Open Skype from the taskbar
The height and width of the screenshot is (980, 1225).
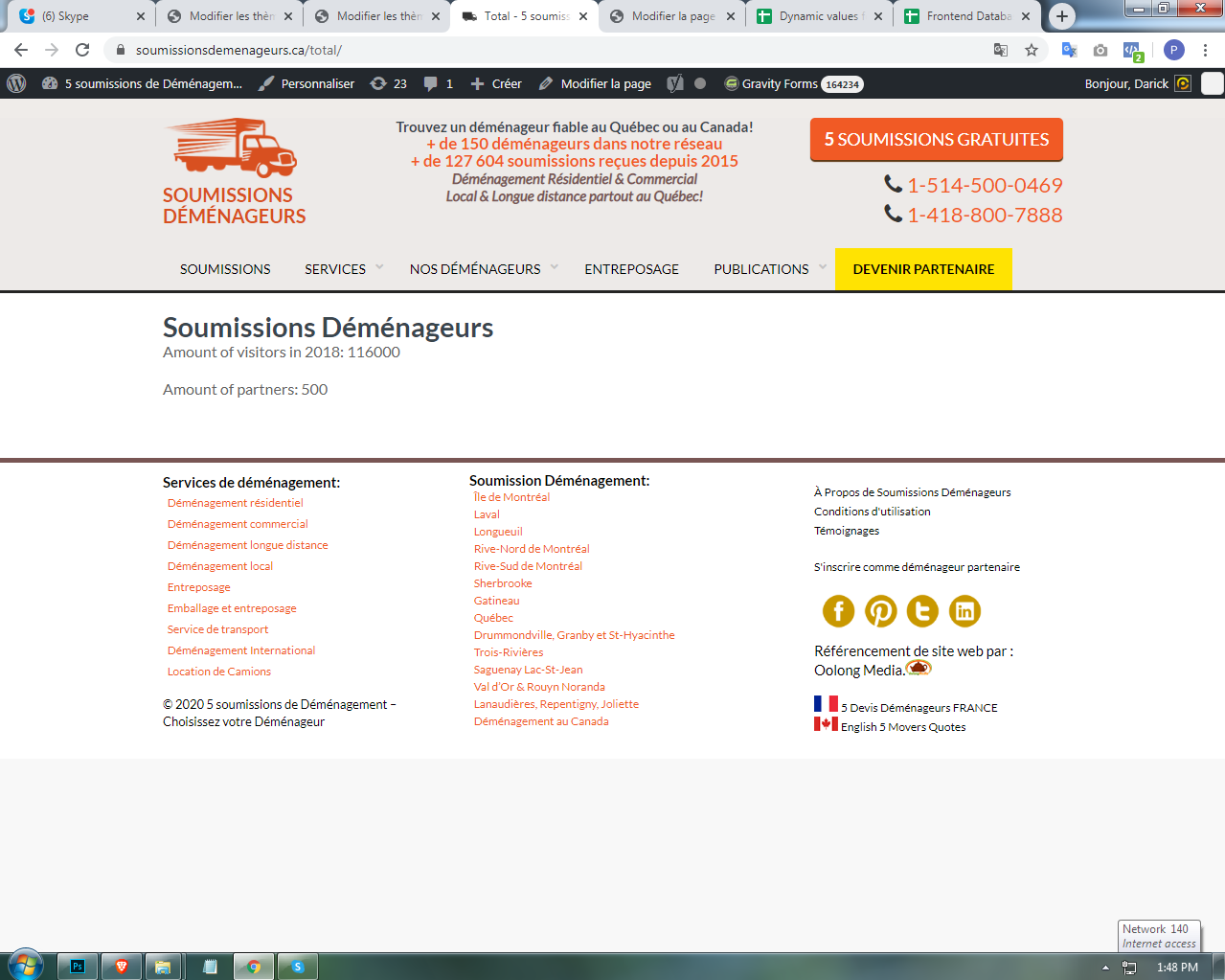pyautogui.click(x=298, y=967)
